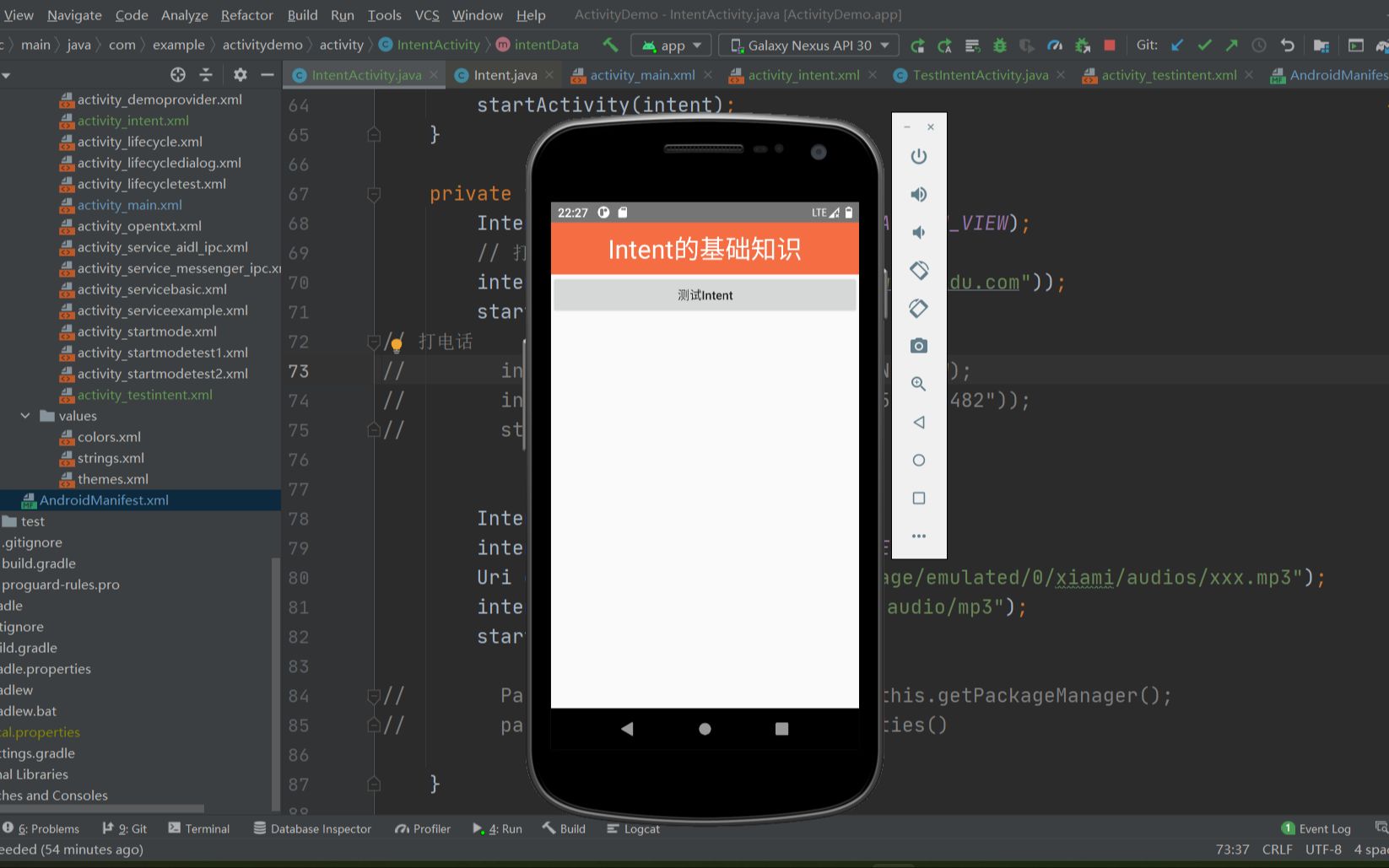Open the Galaxy Nexus API 30 device dropdown
The image size is (1389, 868).
pos(807,45)
